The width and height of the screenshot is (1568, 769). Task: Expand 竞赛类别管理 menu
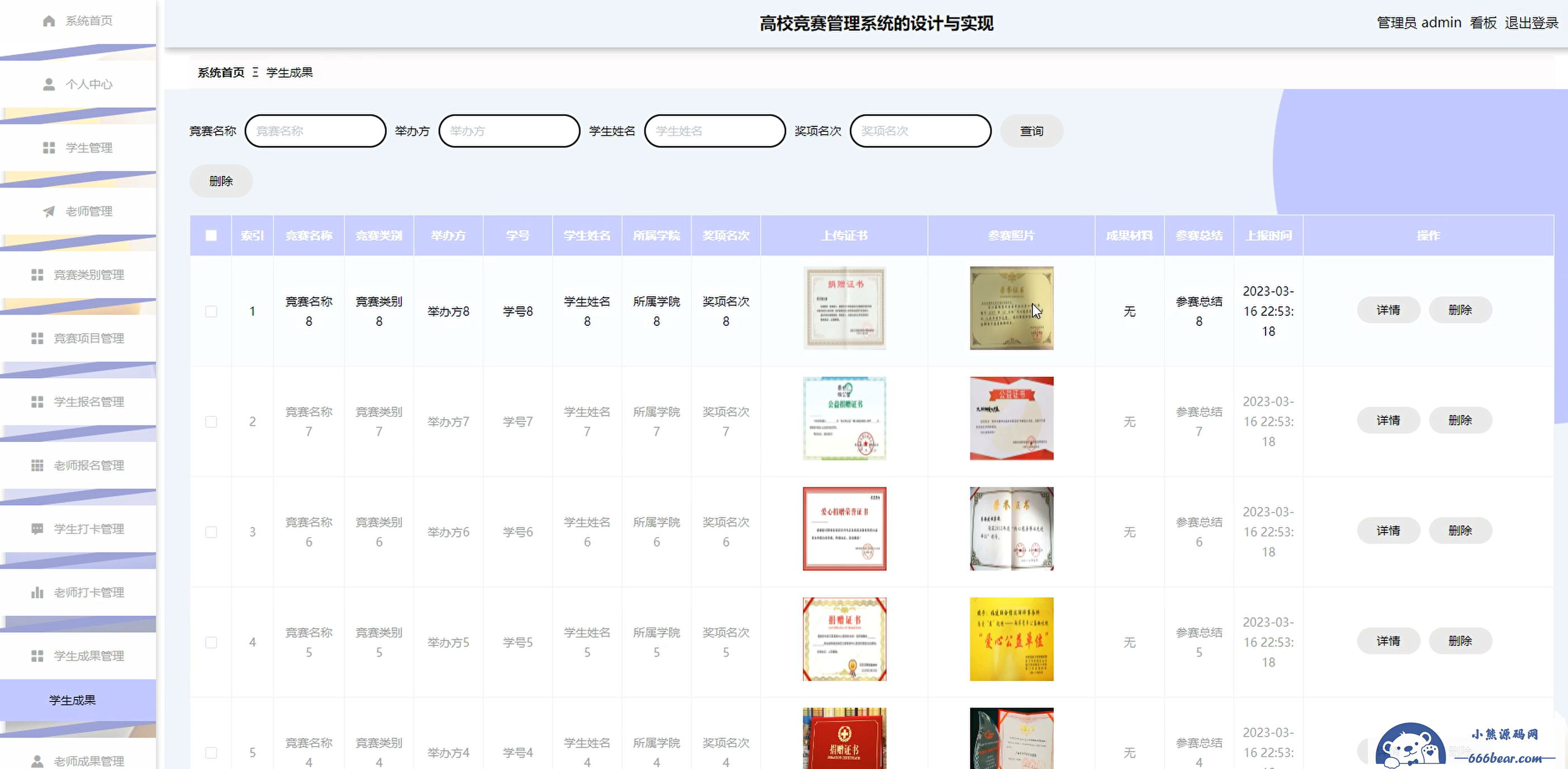(x=78, y=275)
